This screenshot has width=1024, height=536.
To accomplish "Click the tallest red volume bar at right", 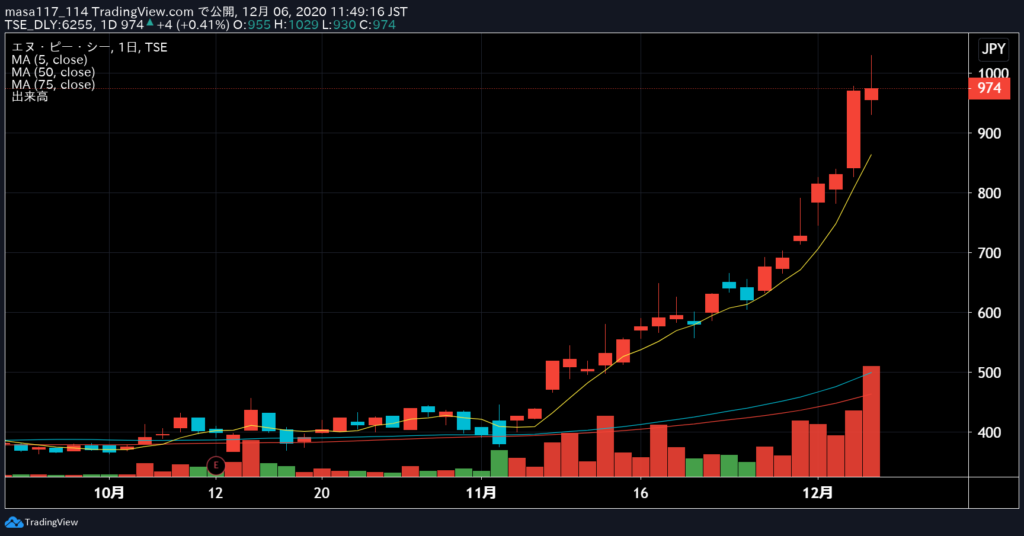I will point(871,422).
